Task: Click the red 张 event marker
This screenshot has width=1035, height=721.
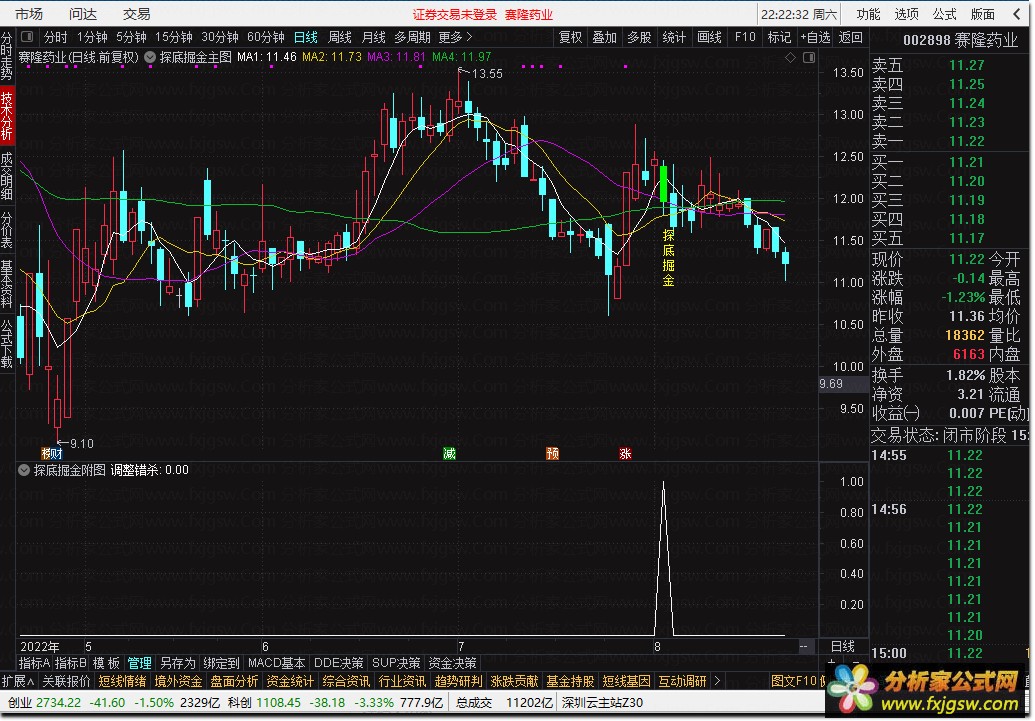Action: pyautogui.click(x=625, y=454)
